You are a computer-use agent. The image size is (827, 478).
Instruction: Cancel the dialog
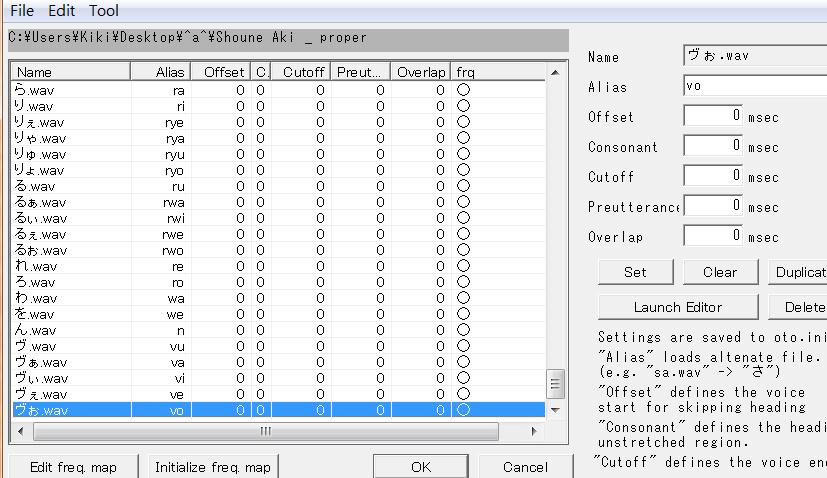point(525,466)
